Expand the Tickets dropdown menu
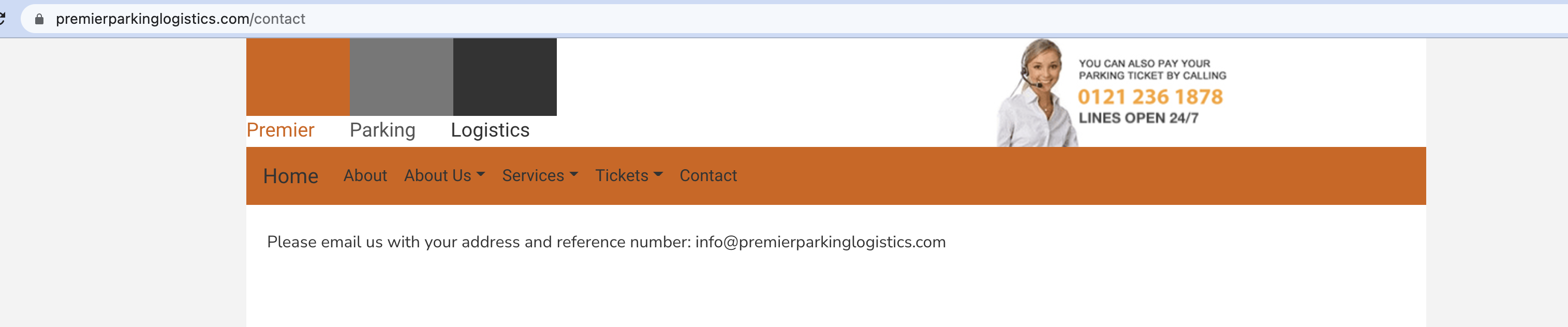Image resolution: width=1568 pixels, height=327 pixels. click(x=629, y=175)
